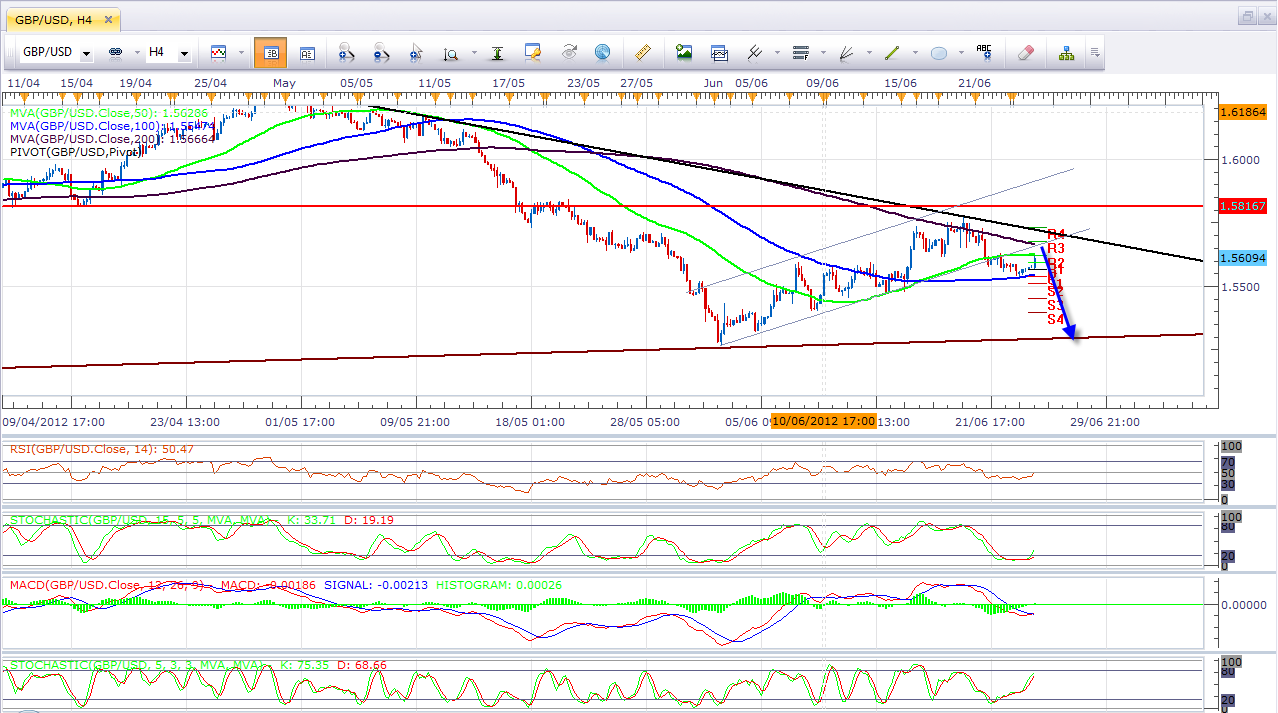Click the green vertical autoscale icon
The image size is (1278, 713).
pos(497,53)
